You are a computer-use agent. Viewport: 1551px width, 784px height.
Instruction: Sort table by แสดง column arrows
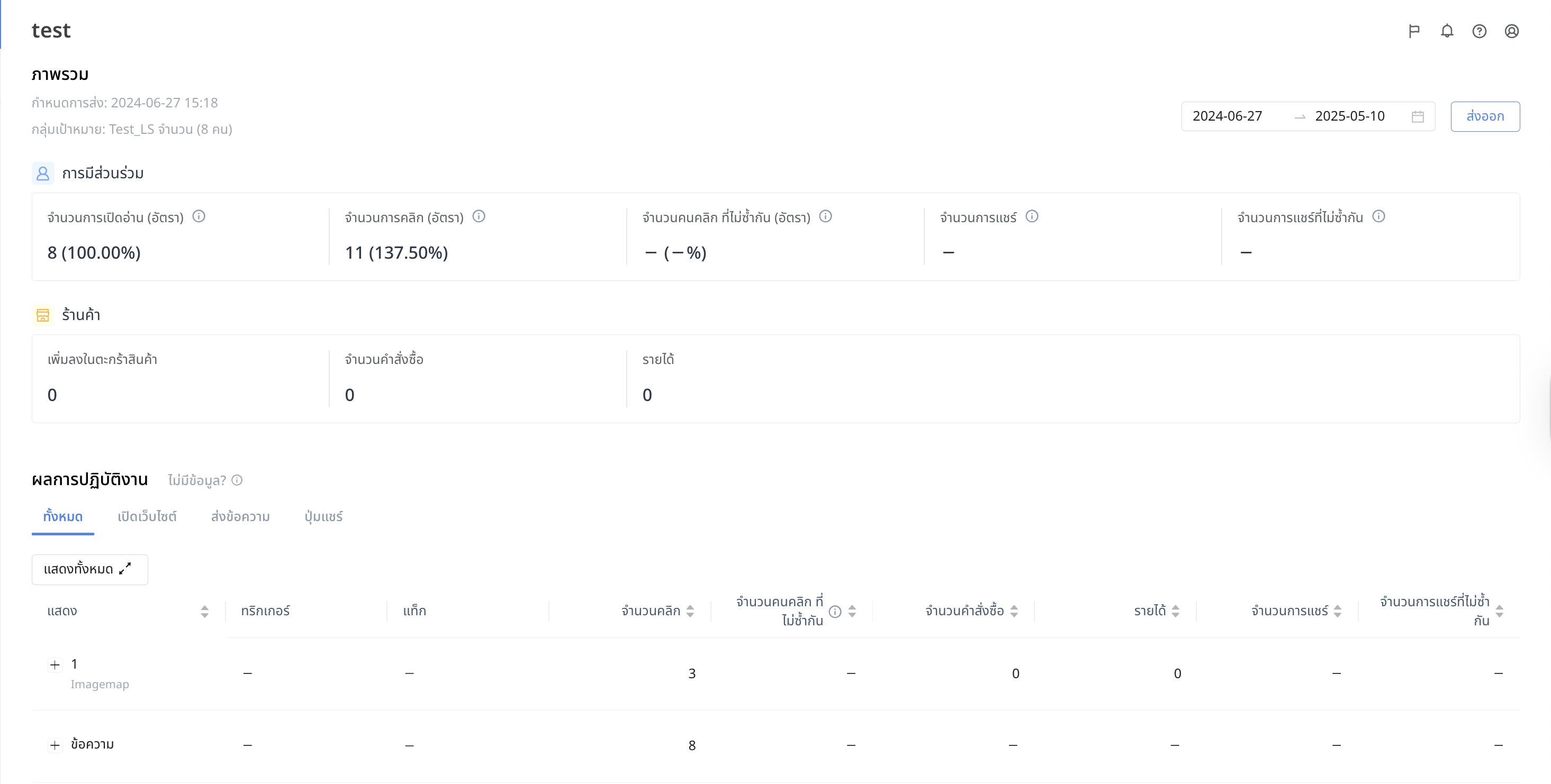205,612
